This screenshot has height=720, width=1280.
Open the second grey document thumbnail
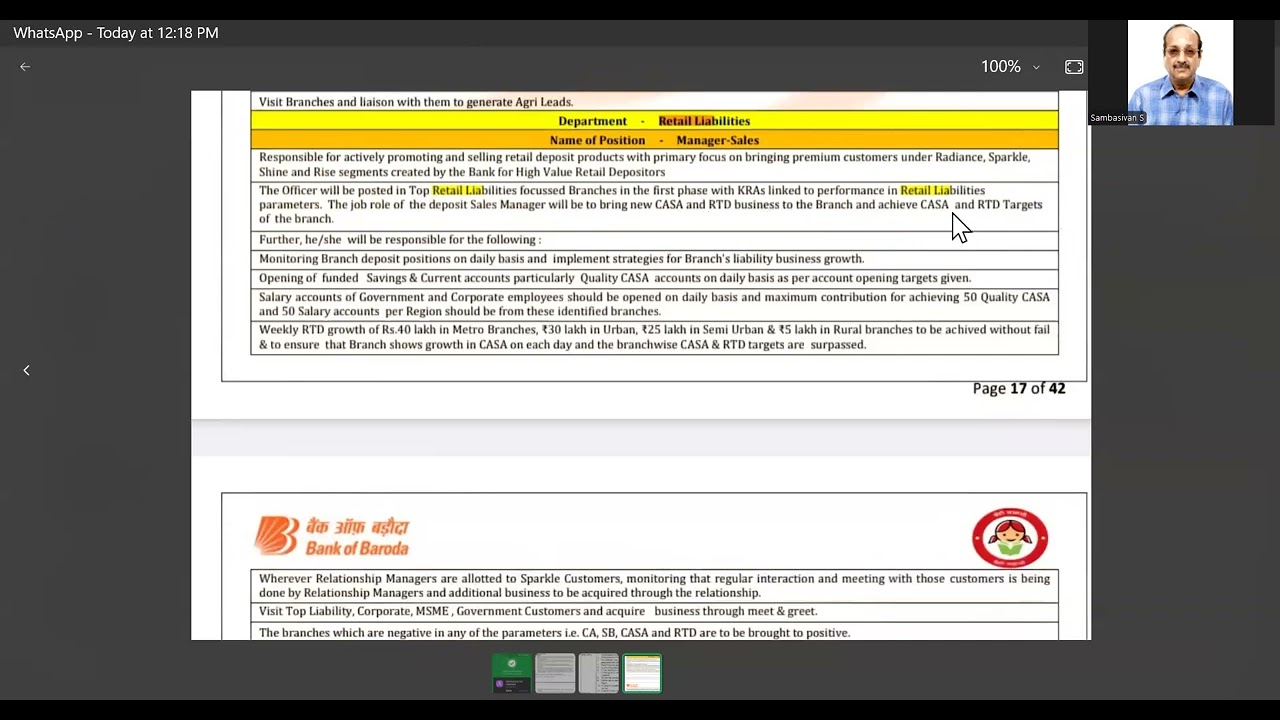(555, 674)
